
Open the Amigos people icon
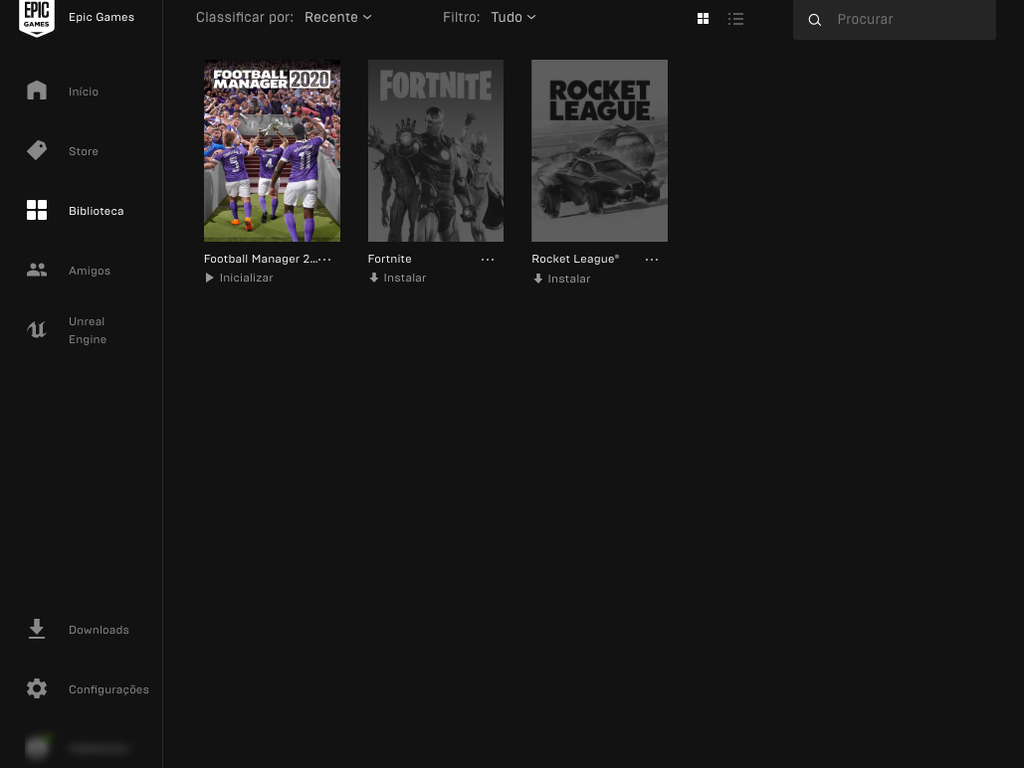point(37,270)
